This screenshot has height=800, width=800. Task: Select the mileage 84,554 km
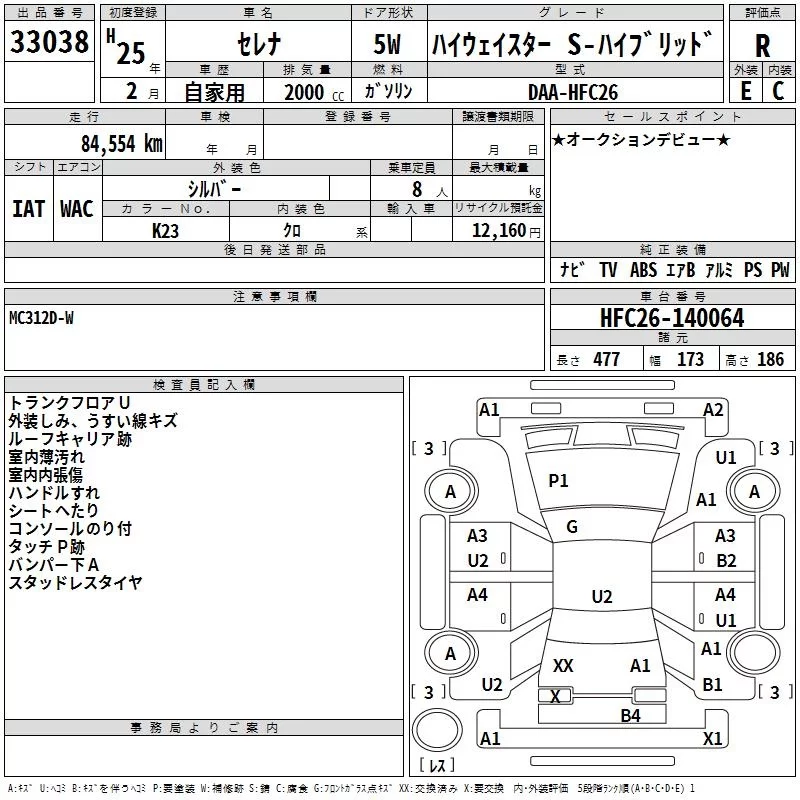(x=121, y=144)
